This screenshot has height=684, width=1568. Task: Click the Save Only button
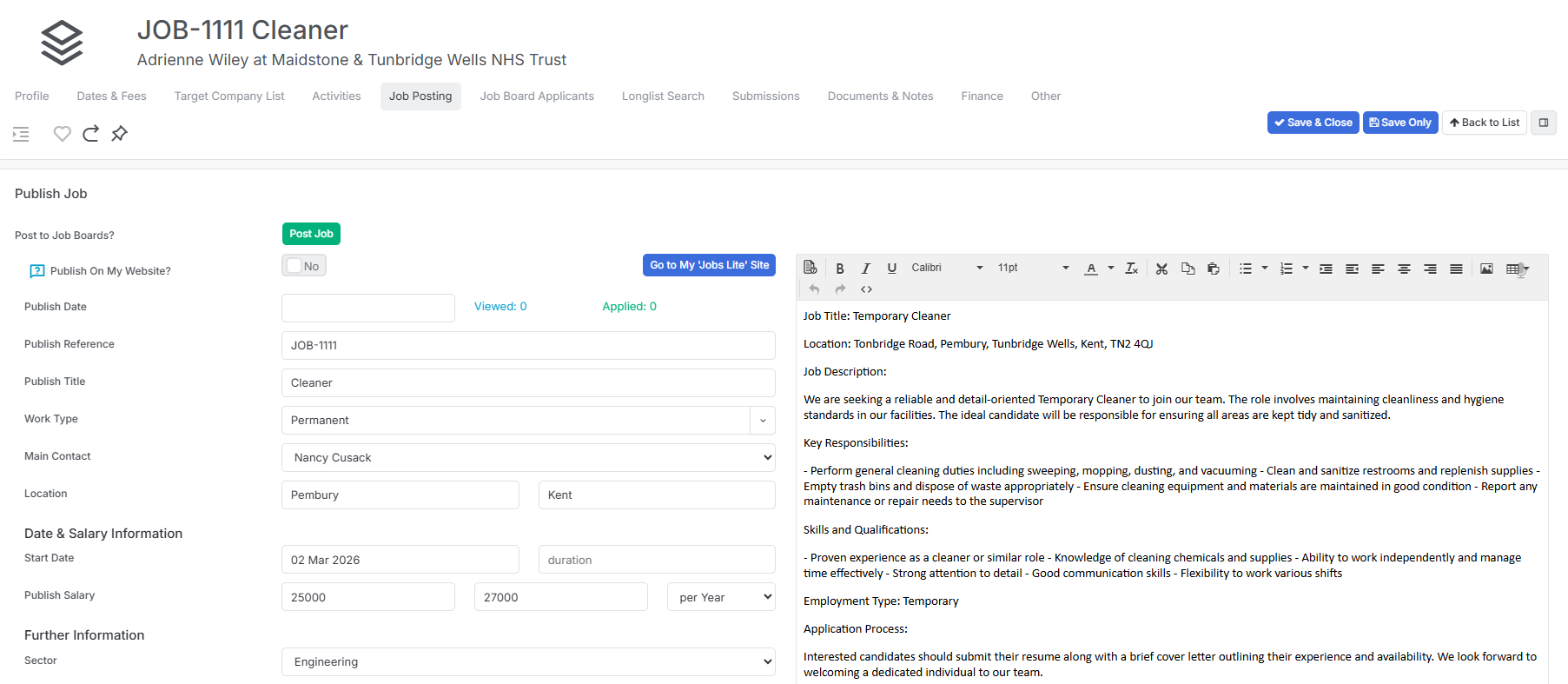tap(1400, 123)
